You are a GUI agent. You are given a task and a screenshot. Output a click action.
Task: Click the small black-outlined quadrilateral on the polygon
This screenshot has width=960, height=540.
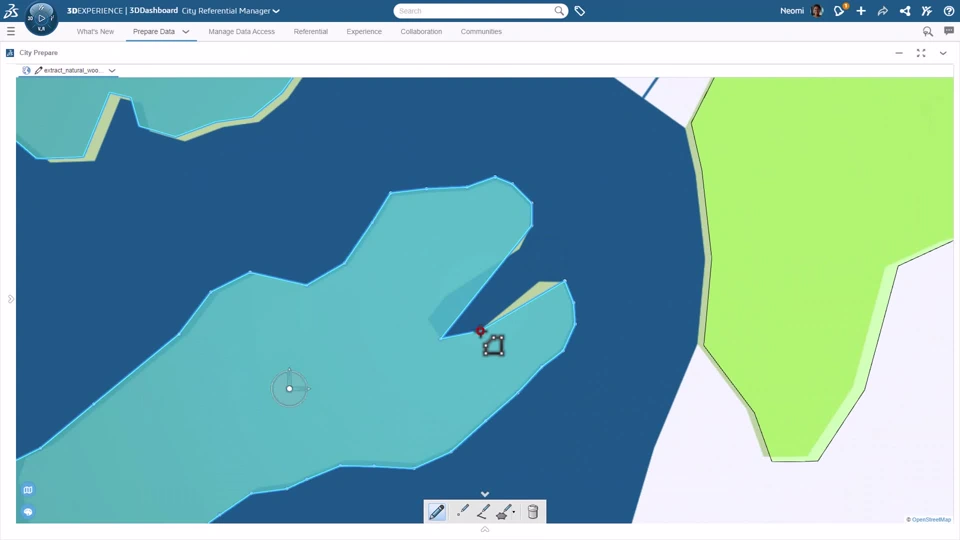(493, 345)
